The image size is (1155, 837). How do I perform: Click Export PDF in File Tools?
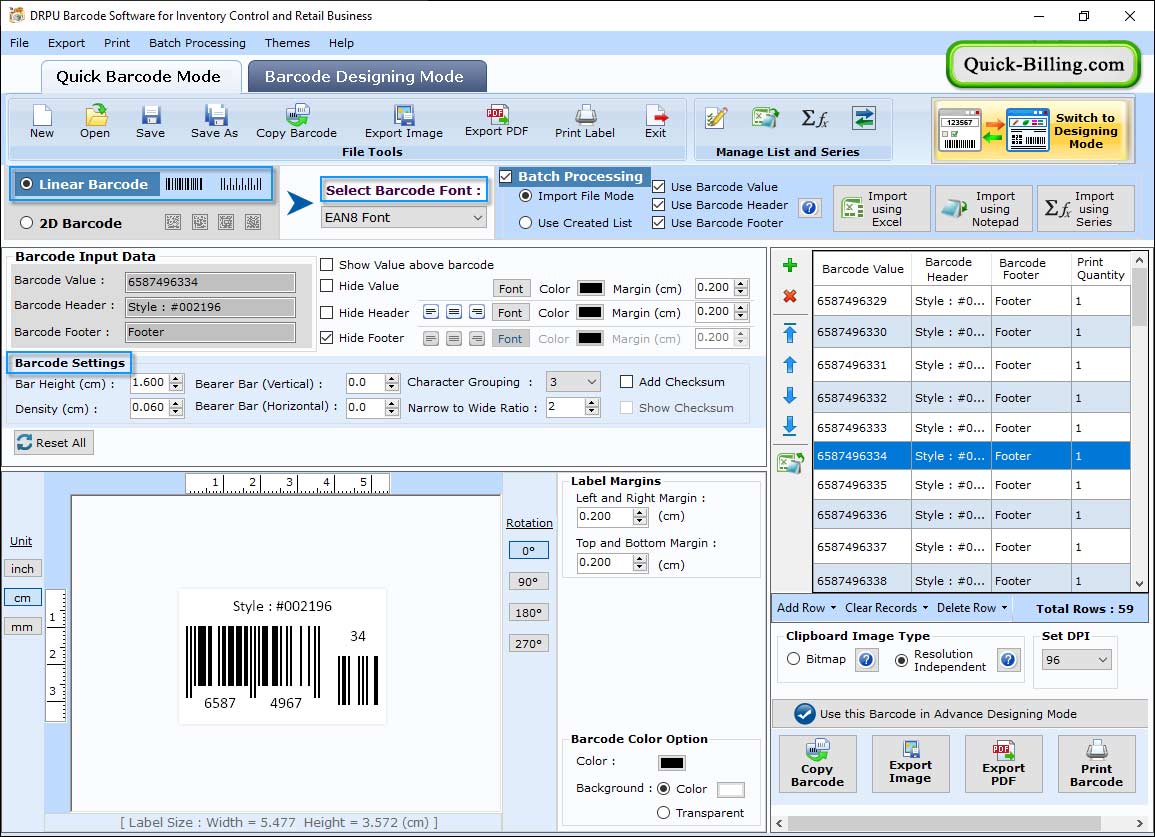(496, 121)
